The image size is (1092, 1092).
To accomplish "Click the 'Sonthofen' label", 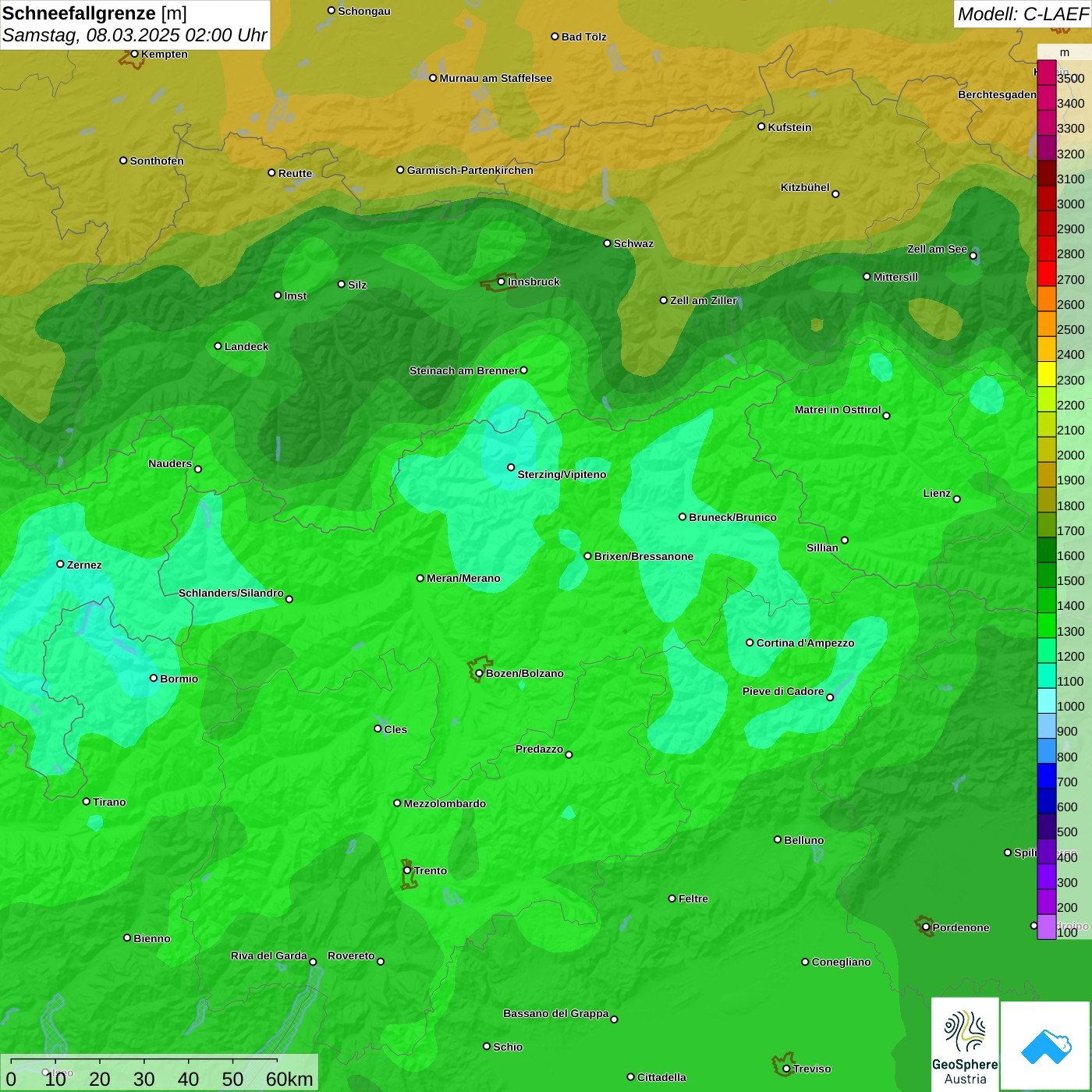I will point(157,161).
